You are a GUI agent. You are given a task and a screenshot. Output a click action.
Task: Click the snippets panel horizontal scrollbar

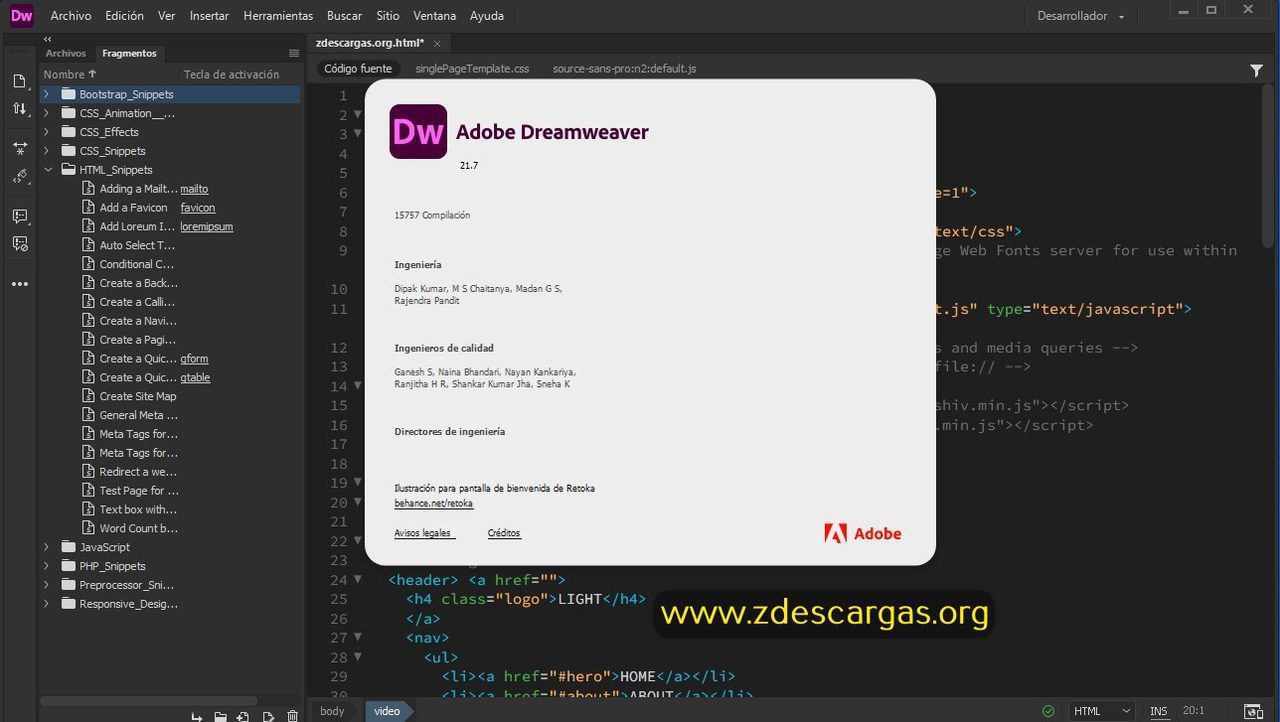[x=148, y=701]
